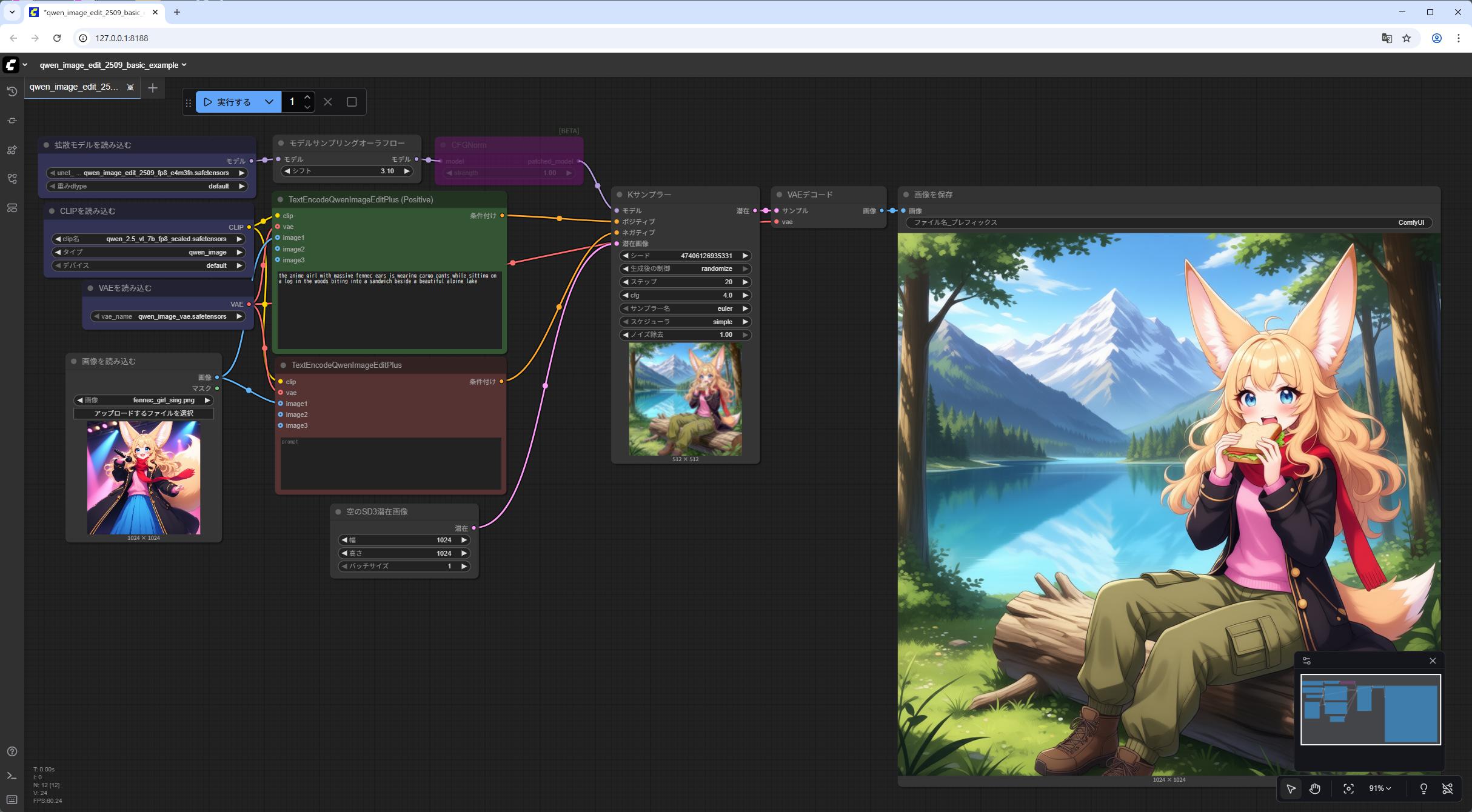This screenshot has height=812, width=1472.
Task: Click the 実行する run button
Action: [x=227, y=102]
